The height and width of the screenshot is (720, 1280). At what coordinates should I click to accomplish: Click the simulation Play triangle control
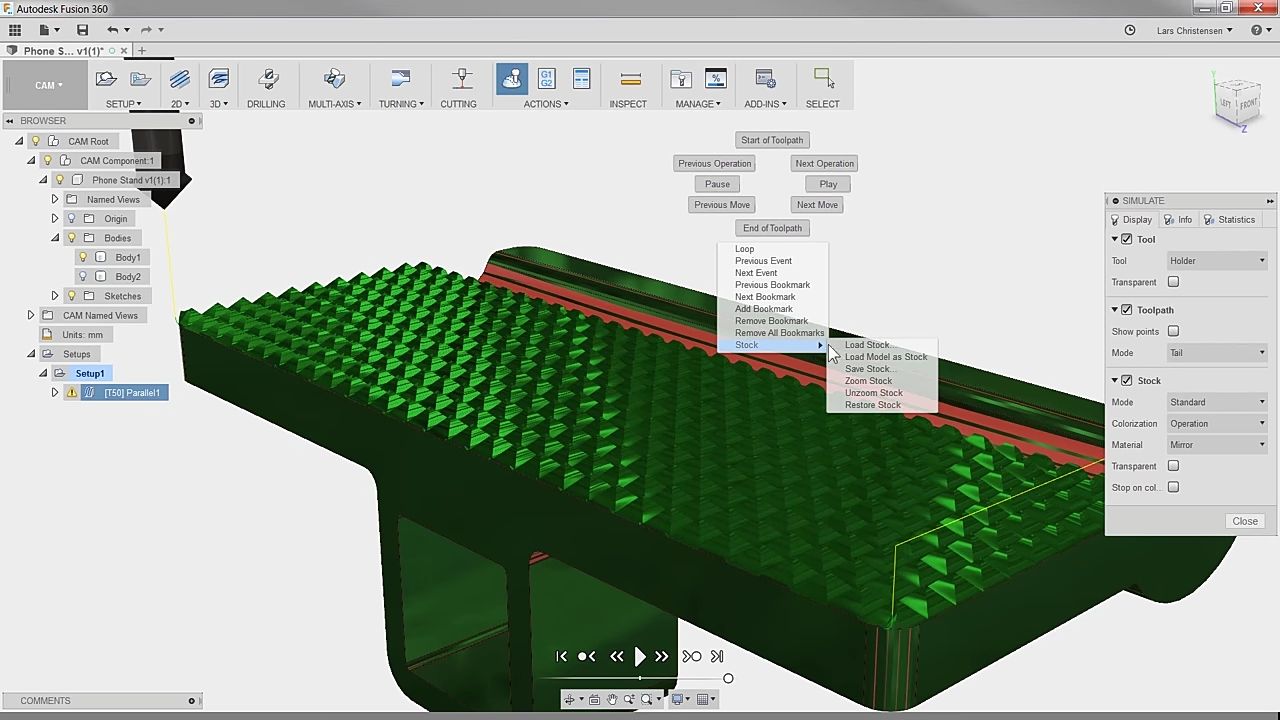click(640, 657)
